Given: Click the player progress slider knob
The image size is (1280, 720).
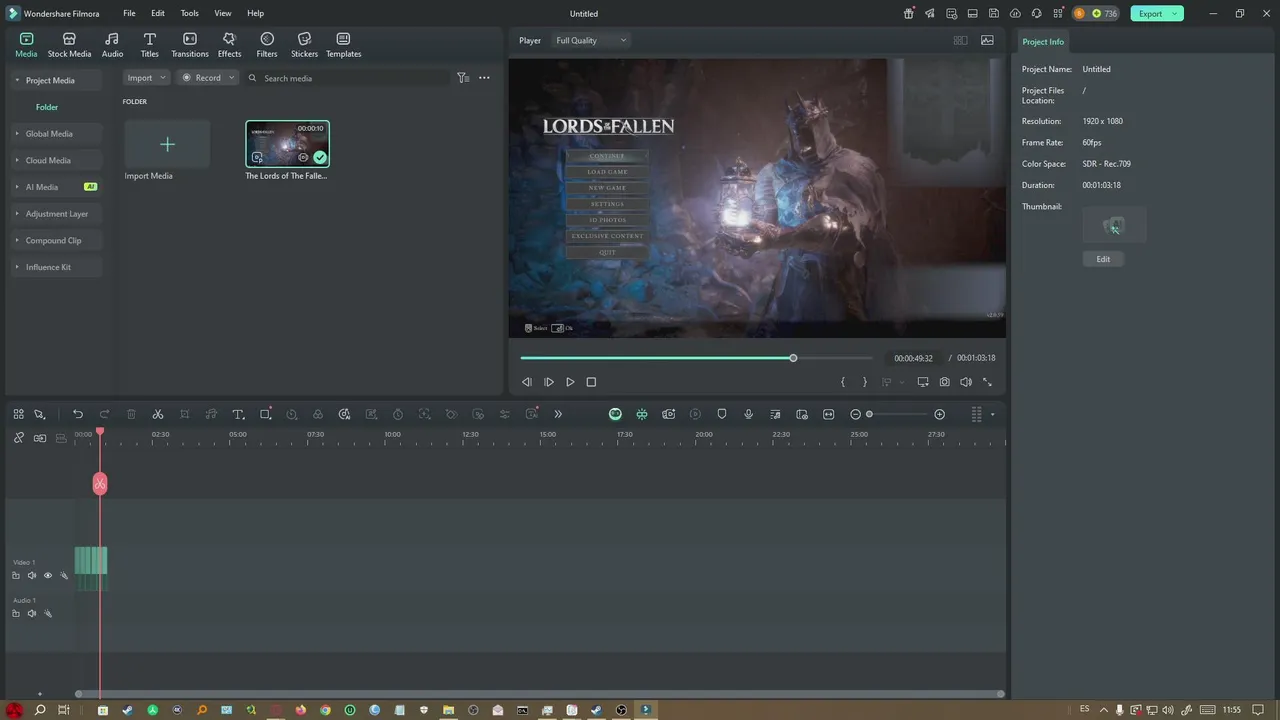Looking at the screenshot, I should click(793, 358).
